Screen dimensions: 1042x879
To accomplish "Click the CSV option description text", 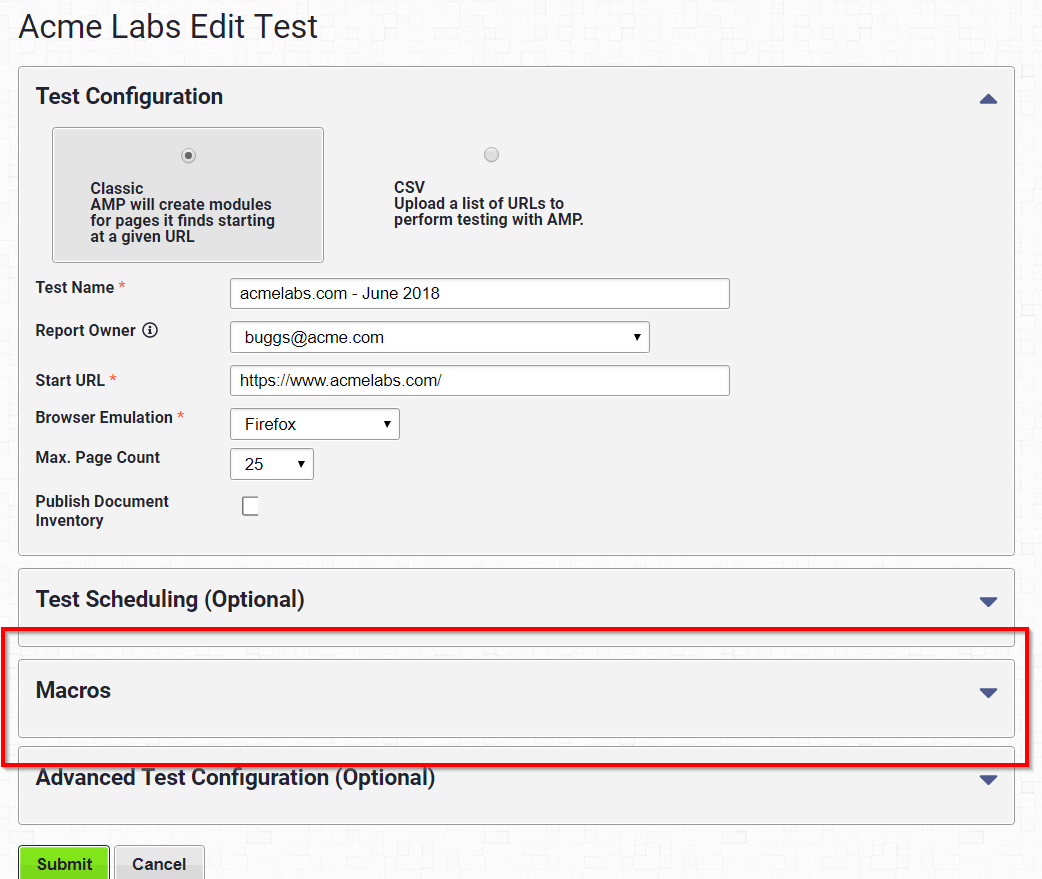I will tap(488, 203).
